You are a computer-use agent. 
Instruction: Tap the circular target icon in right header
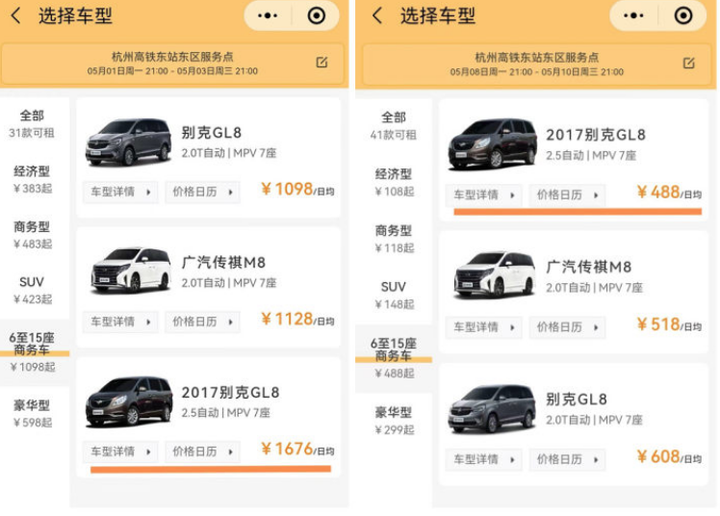[x=683, y=16]
